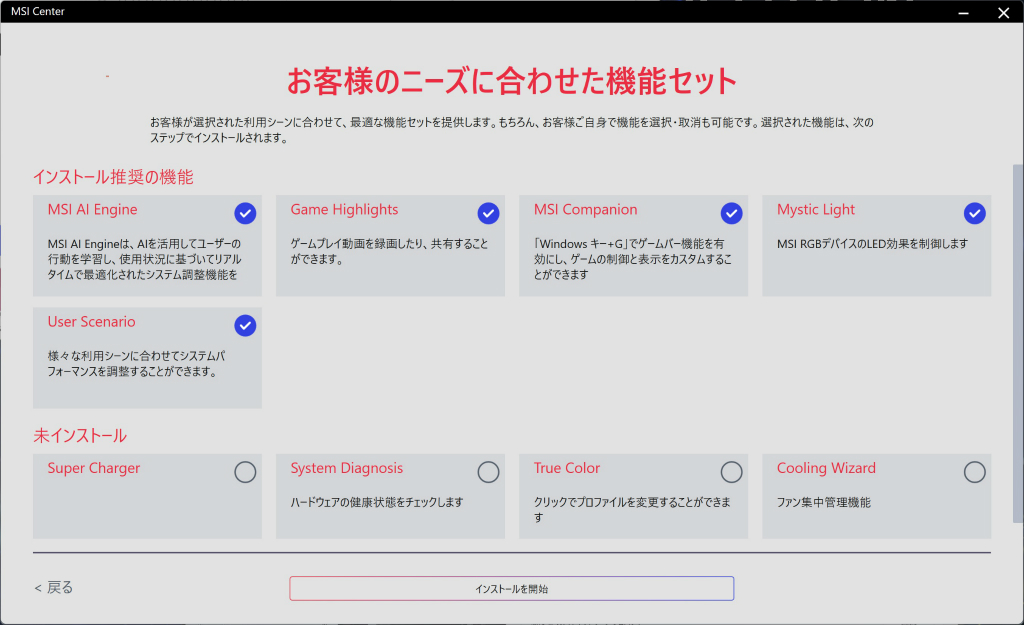Click the Super Charger title
The image size is (1024, 625).
pos(93,468)
